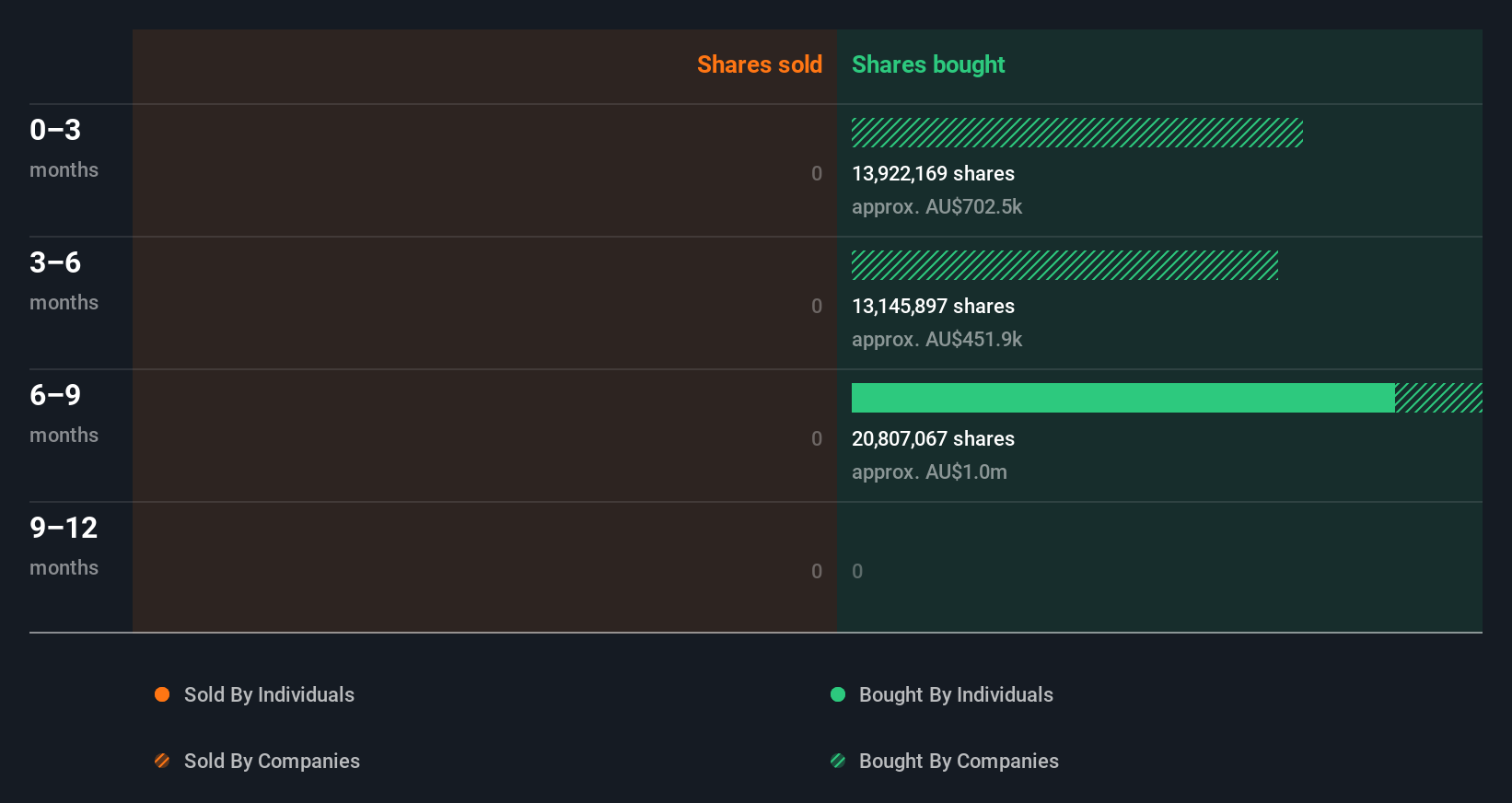Click the orange Sold By Individuals legend dot

coord(162,694)
